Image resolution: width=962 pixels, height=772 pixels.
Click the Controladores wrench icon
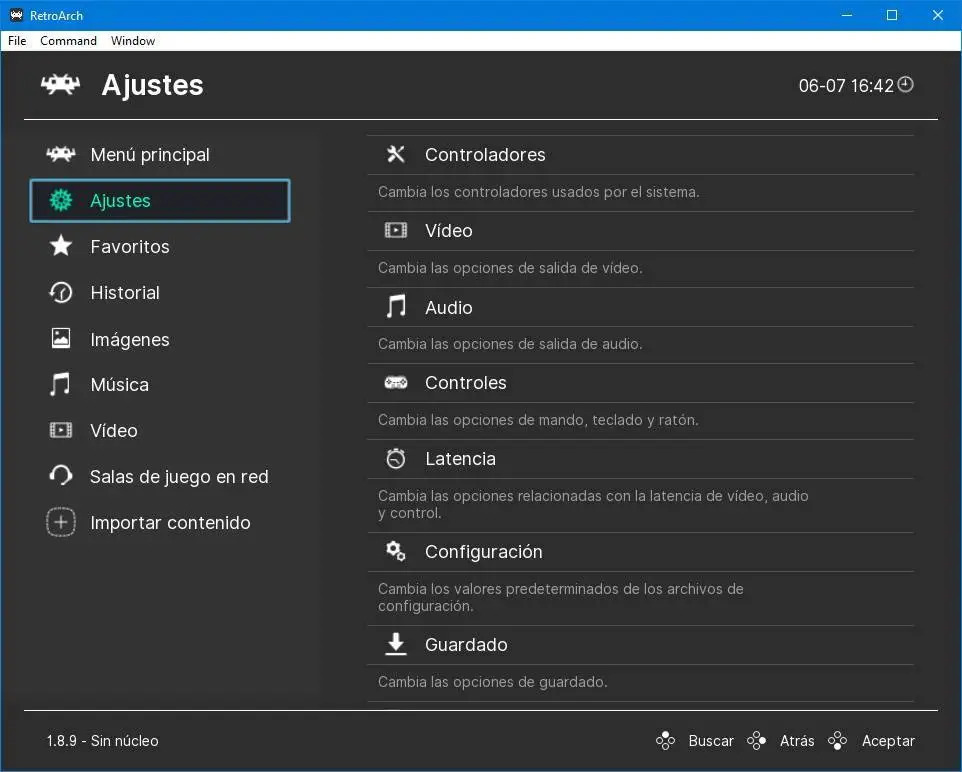coord(396,154)
